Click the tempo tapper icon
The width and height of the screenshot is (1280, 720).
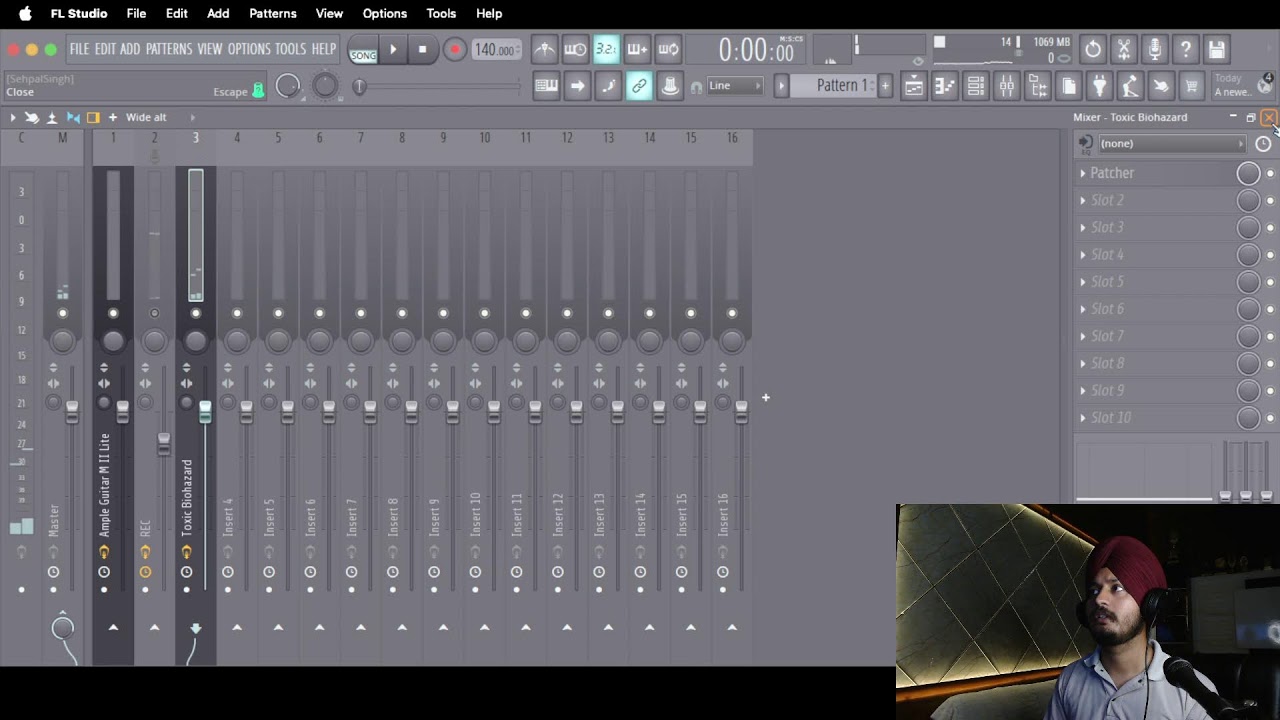(1130, 86)
